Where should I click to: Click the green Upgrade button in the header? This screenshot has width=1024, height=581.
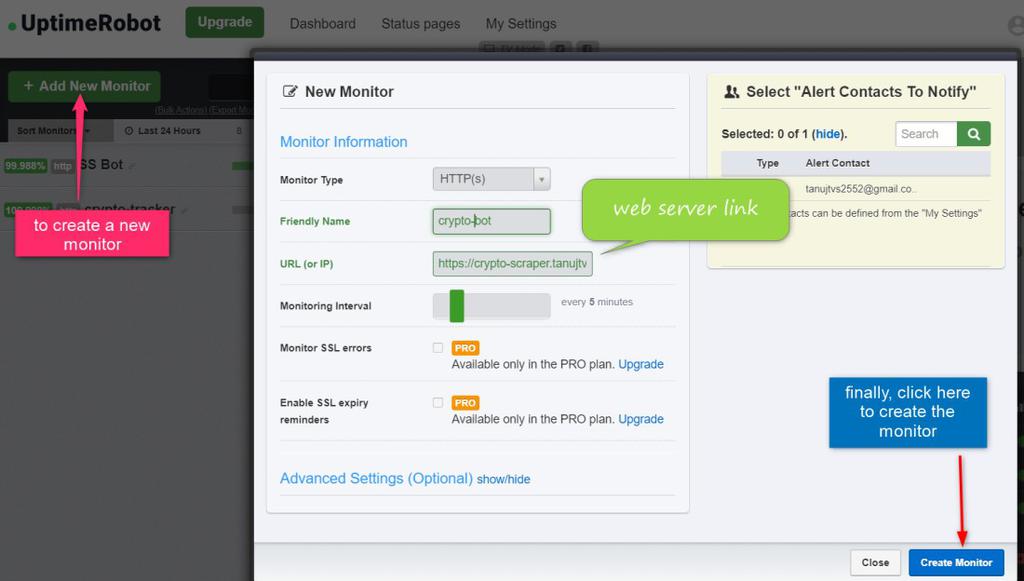[x=225, y=22]
